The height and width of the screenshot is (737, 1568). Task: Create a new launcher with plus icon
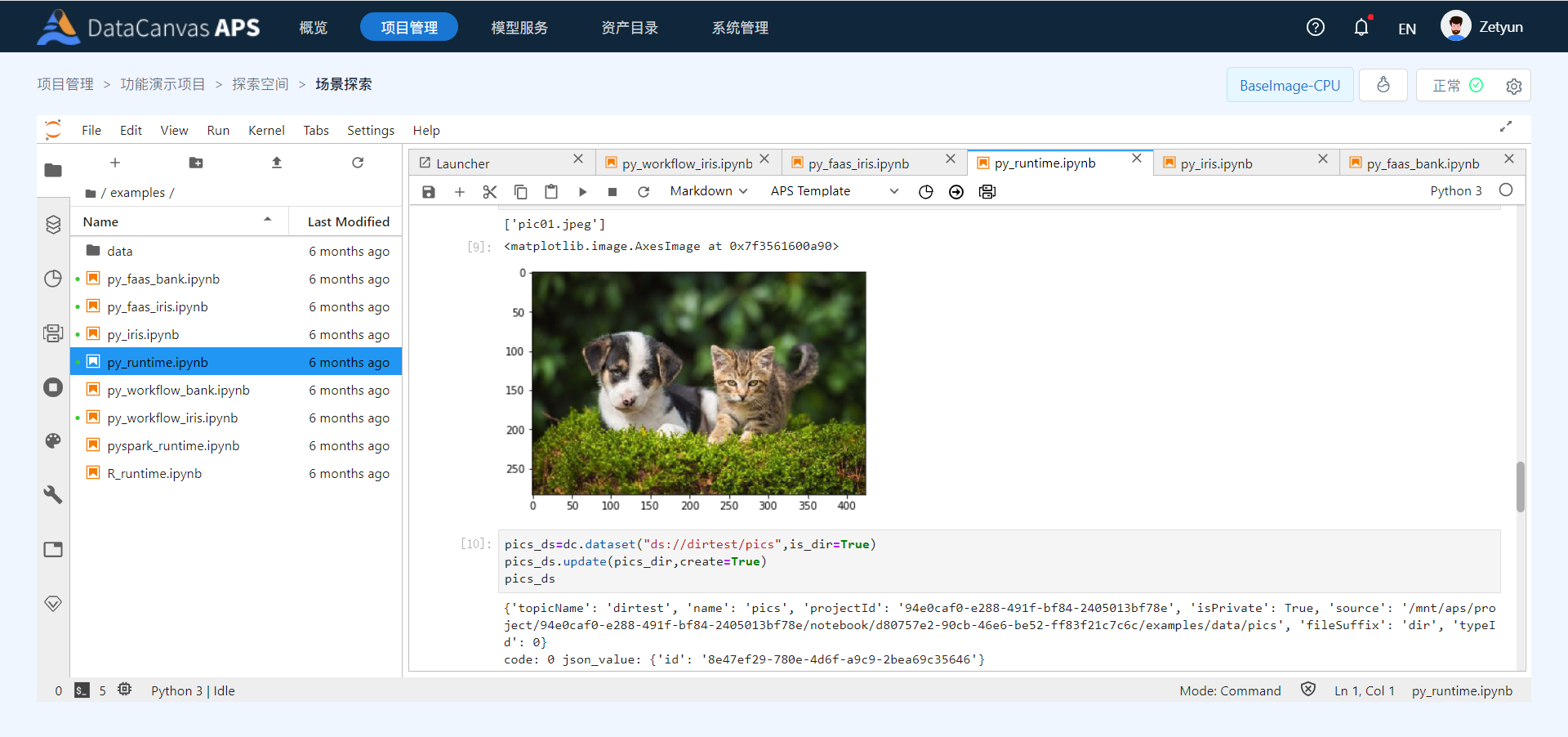pyautogui.click(x=115, y=163)
